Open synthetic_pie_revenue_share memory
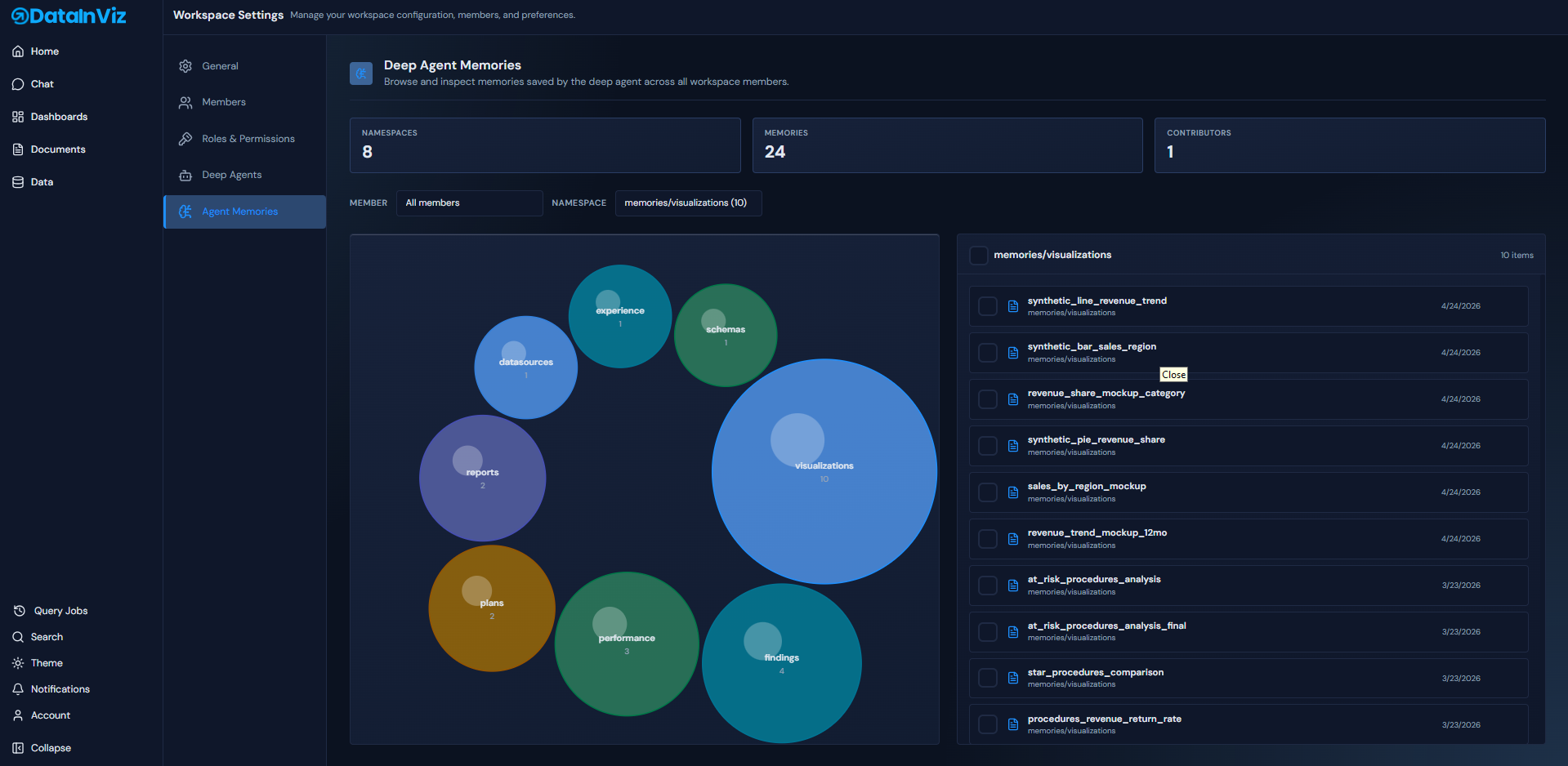This screenshot has height=766, width=1568. tap(1249, 446)
